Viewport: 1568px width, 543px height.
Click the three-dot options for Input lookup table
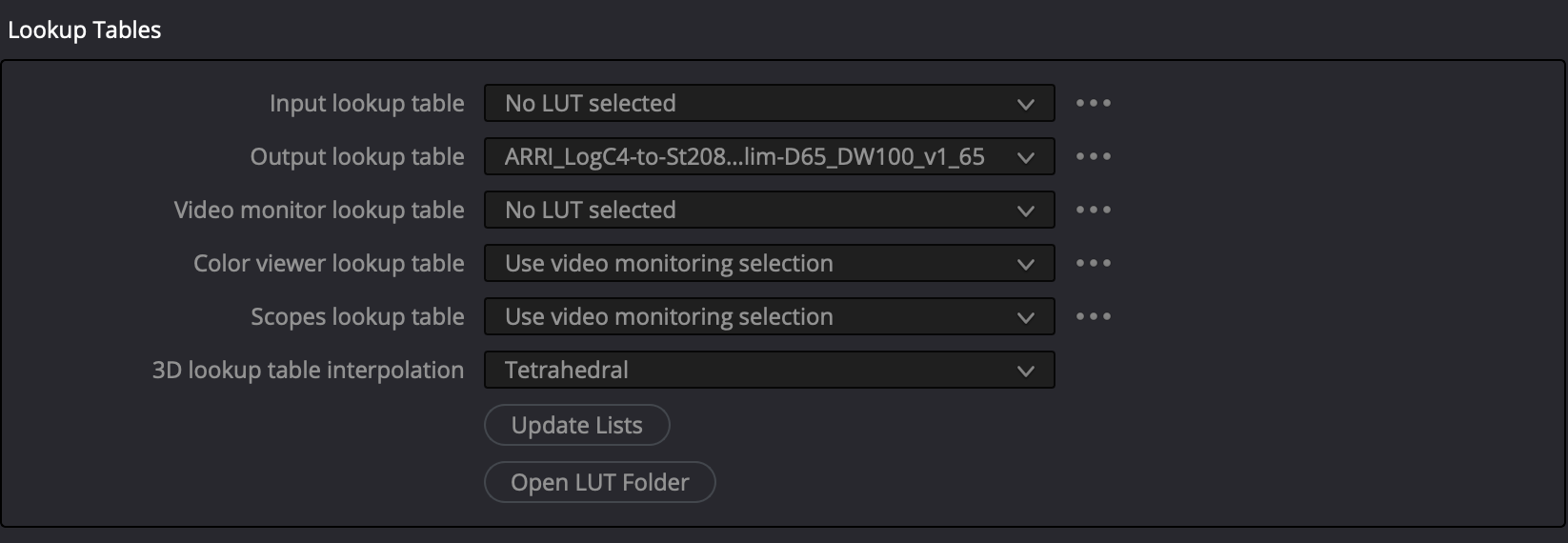[1093, 103]
